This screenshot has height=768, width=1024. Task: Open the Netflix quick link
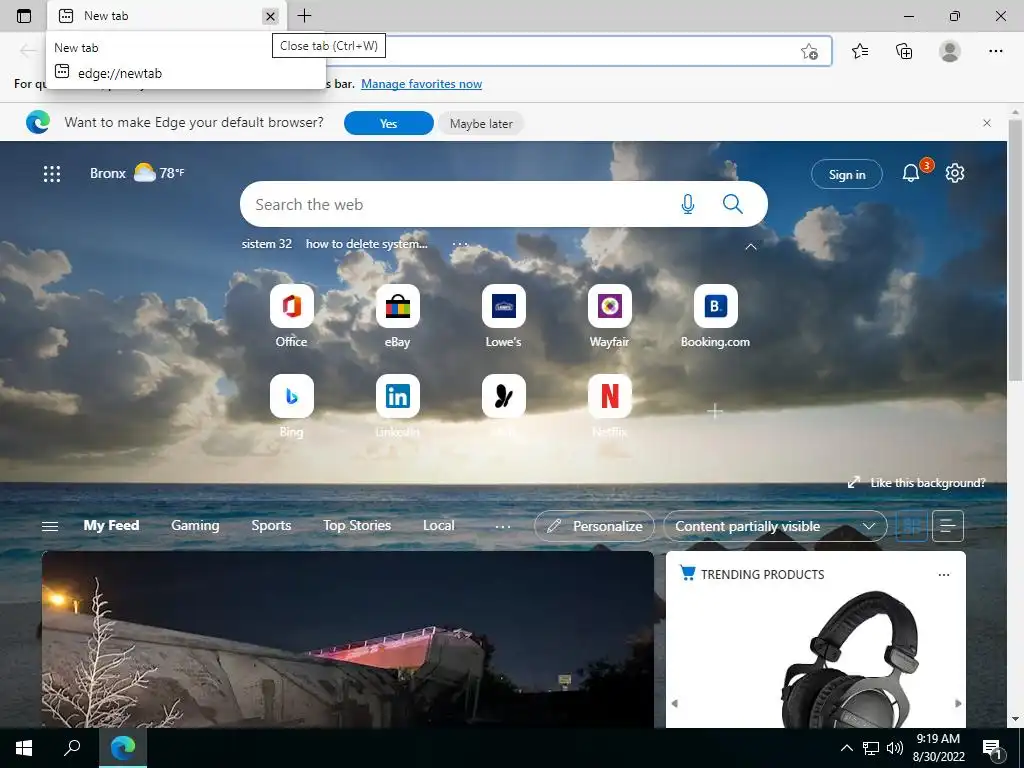pos(609,406)
